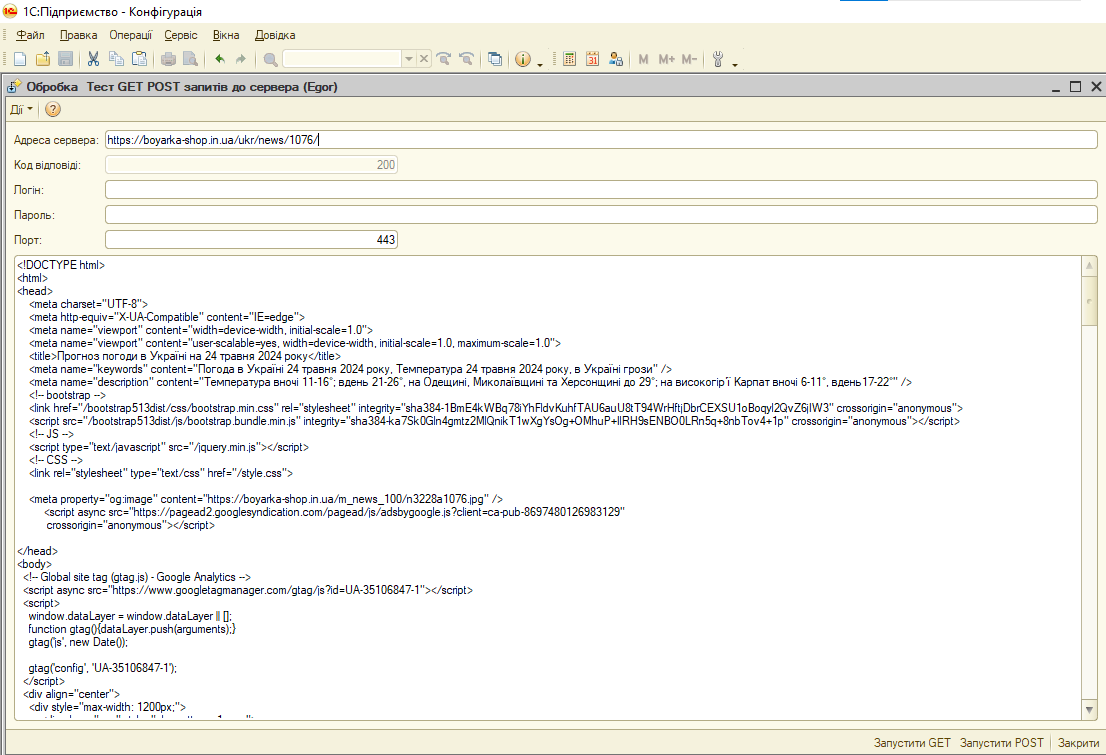Expand the toolbar search dropdown arrow
The height and width of the screenshot is (755, 1106).
(408, 59)
